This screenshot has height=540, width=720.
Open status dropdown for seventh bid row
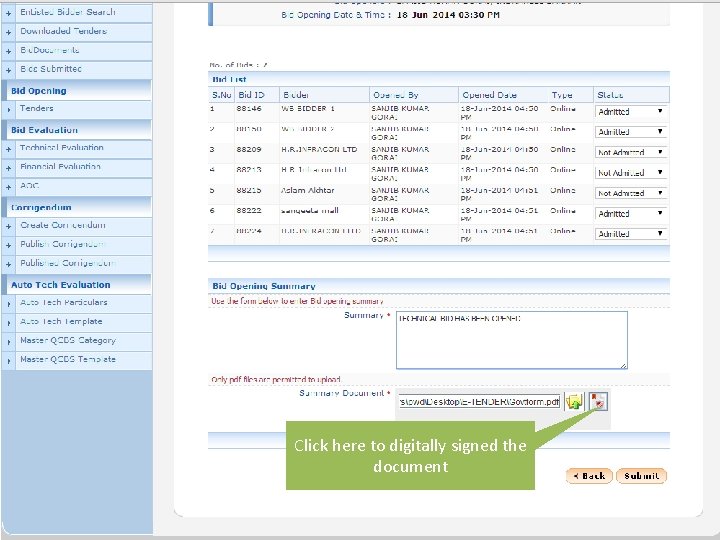tap(630, 234)
